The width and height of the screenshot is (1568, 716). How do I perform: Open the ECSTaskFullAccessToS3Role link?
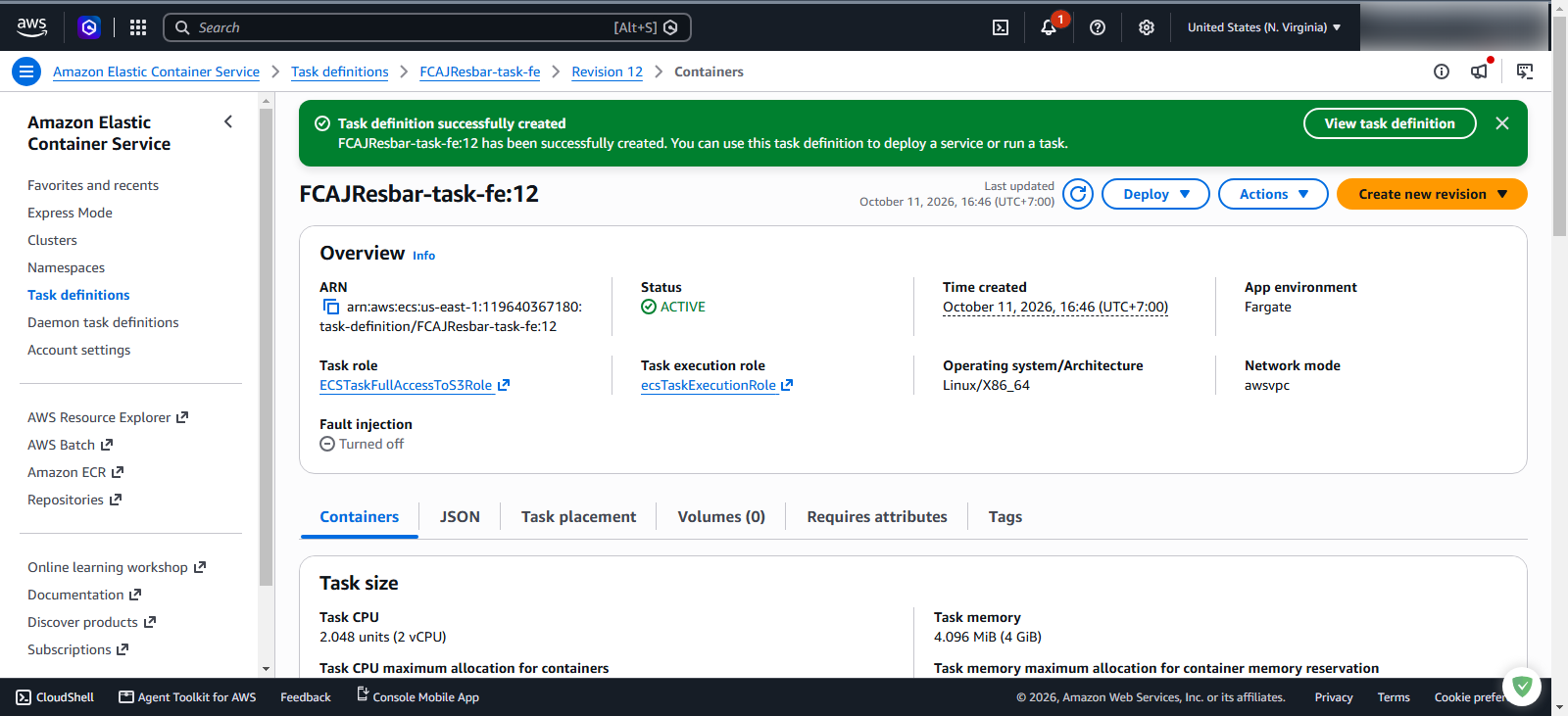click(415, 386)
